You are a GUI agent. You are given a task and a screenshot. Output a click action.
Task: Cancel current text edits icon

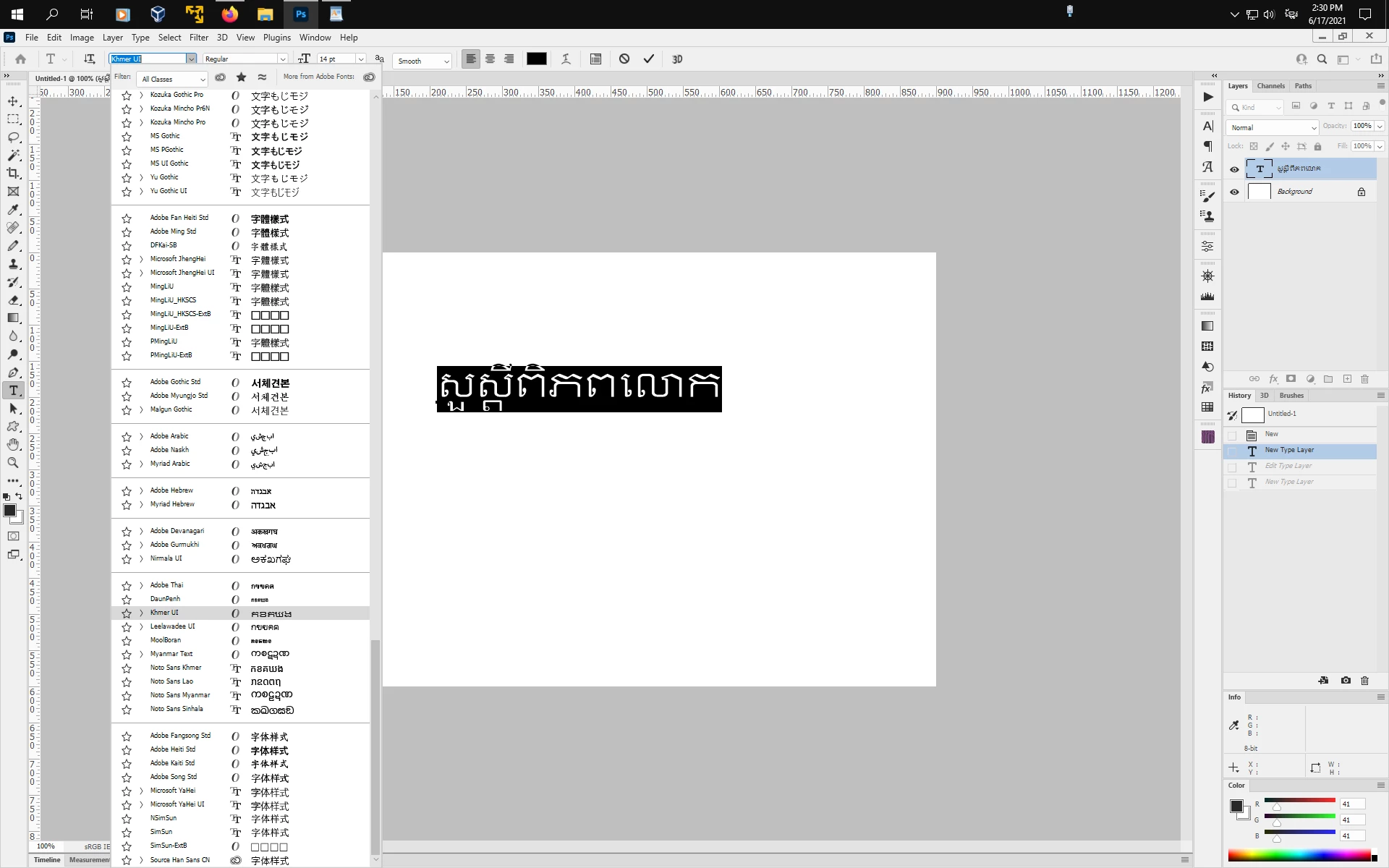point(624,59)
